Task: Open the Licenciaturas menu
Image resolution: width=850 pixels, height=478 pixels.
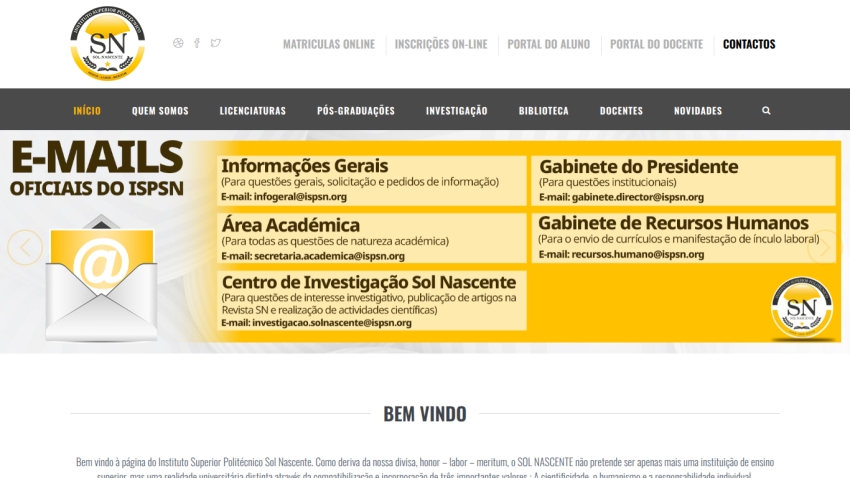Action: pos(253,111)
